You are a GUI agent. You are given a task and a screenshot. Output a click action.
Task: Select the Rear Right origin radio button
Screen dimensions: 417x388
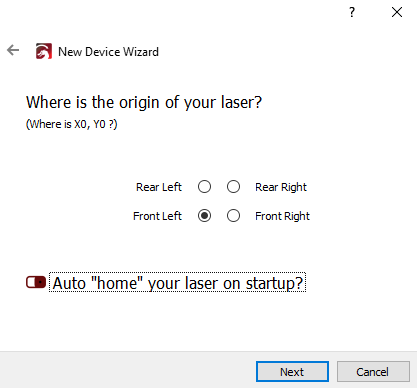233,187
